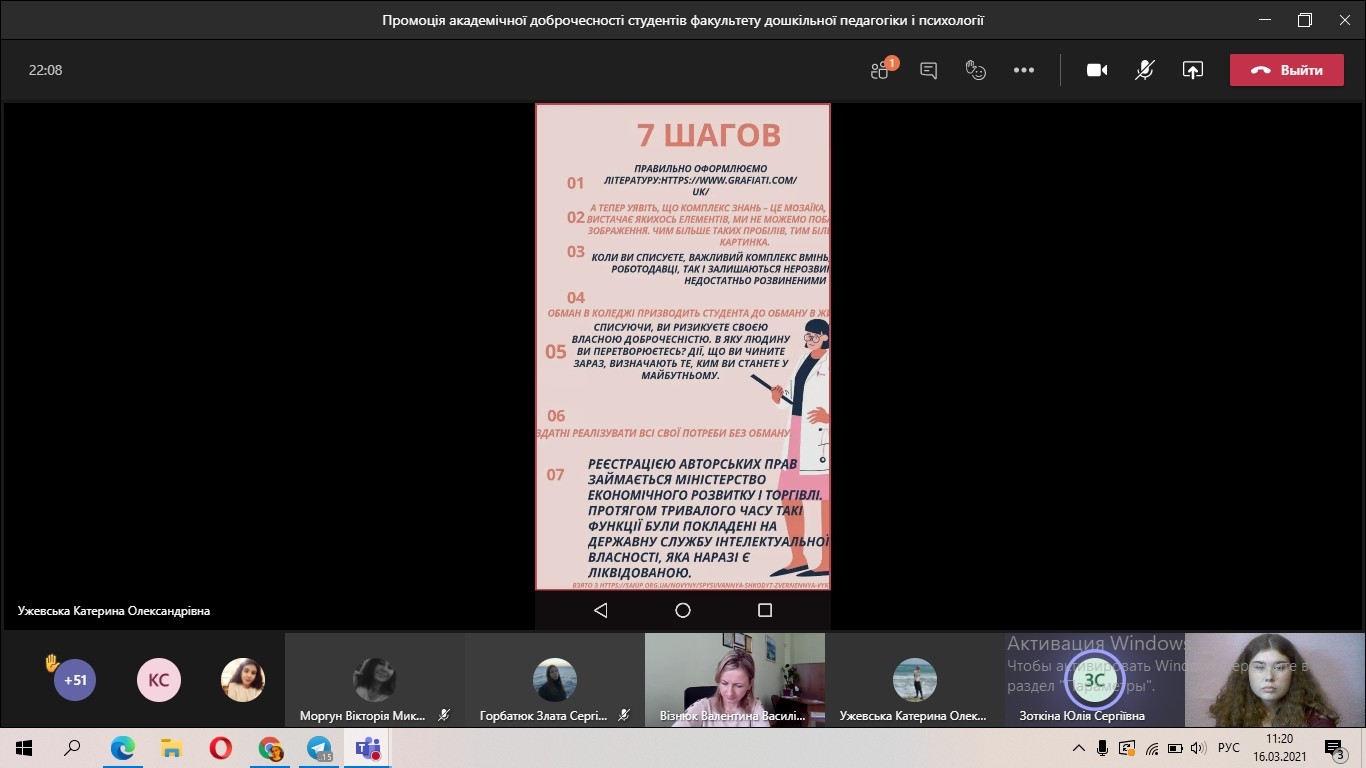Toggle the РУС input language indicator

point(1229,748)
